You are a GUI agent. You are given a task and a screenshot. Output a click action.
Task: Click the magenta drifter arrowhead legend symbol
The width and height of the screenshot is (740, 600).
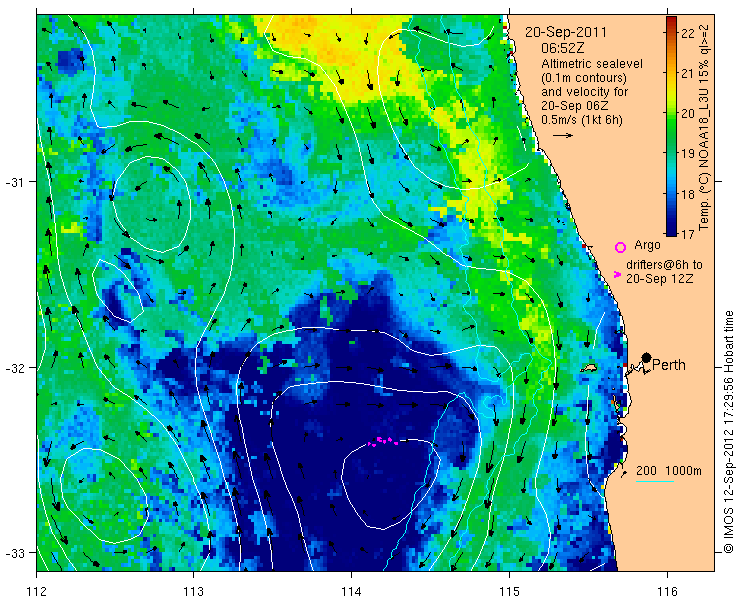point(617,274)
